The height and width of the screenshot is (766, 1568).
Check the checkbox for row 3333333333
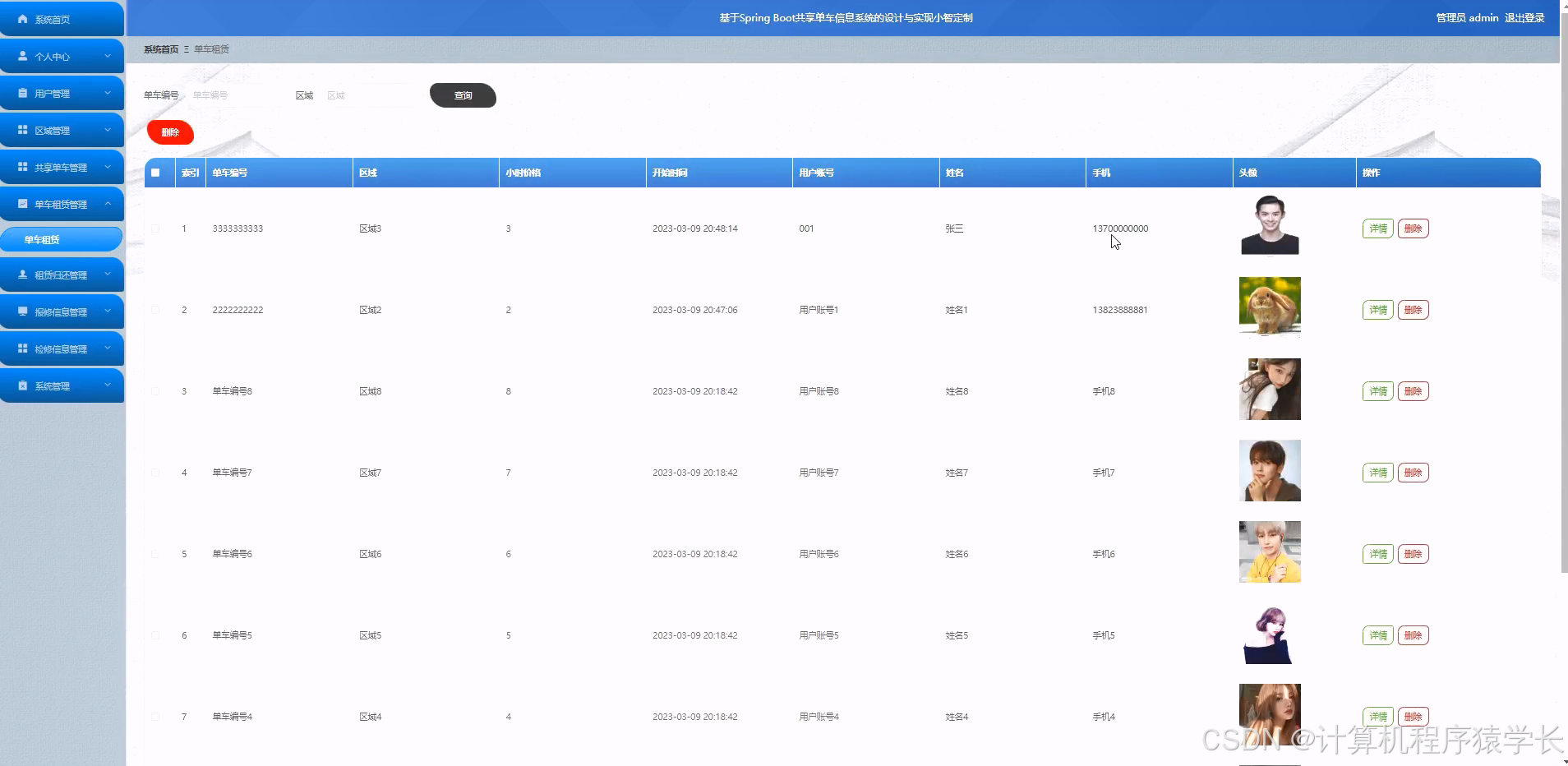(155, 228)
